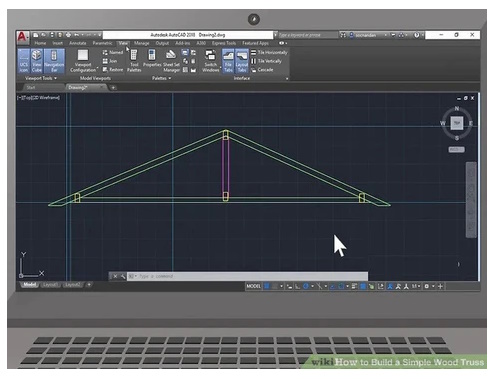This screenshot has height=379, width=495.
Task: Open the Tool Palettes icon
Action: [x=134, y=61]
